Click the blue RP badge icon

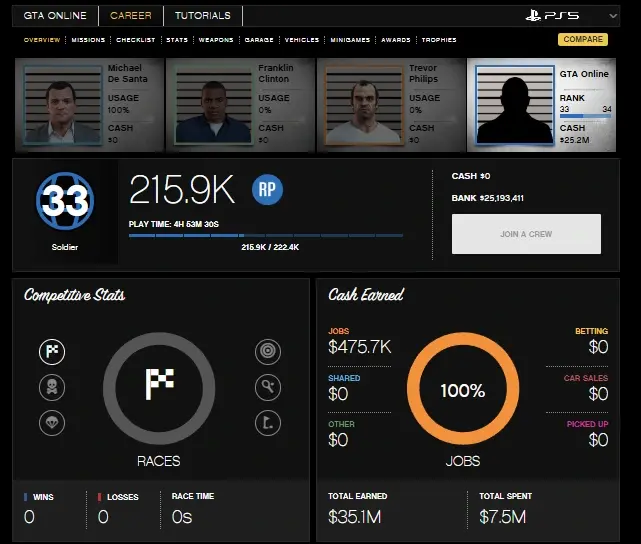(x=267, y=189)
